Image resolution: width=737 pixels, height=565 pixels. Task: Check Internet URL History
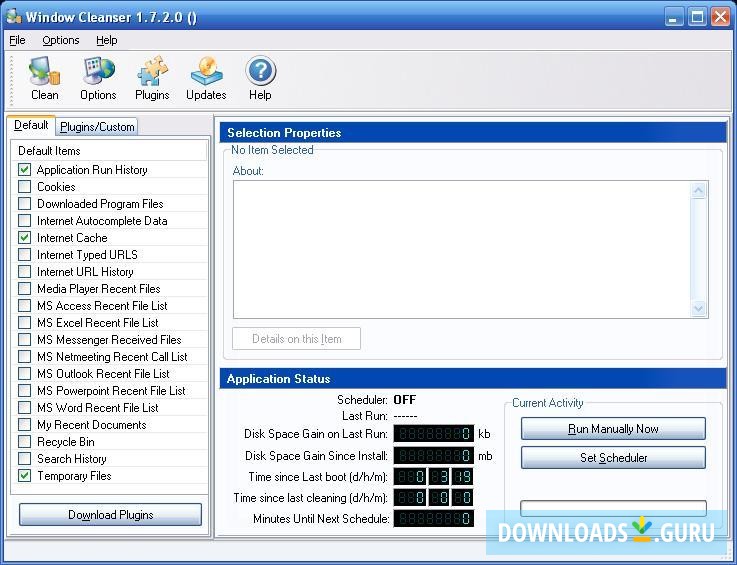coord(24,272)
